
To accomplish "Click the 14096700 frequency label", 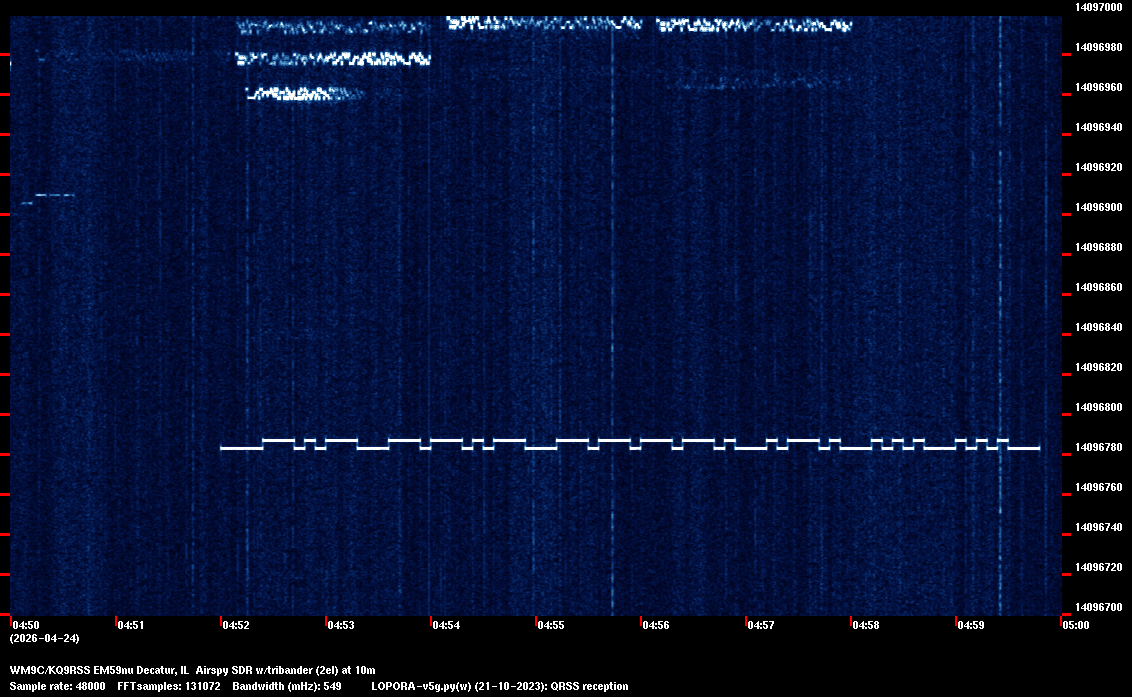I will tap(1097, 607).
